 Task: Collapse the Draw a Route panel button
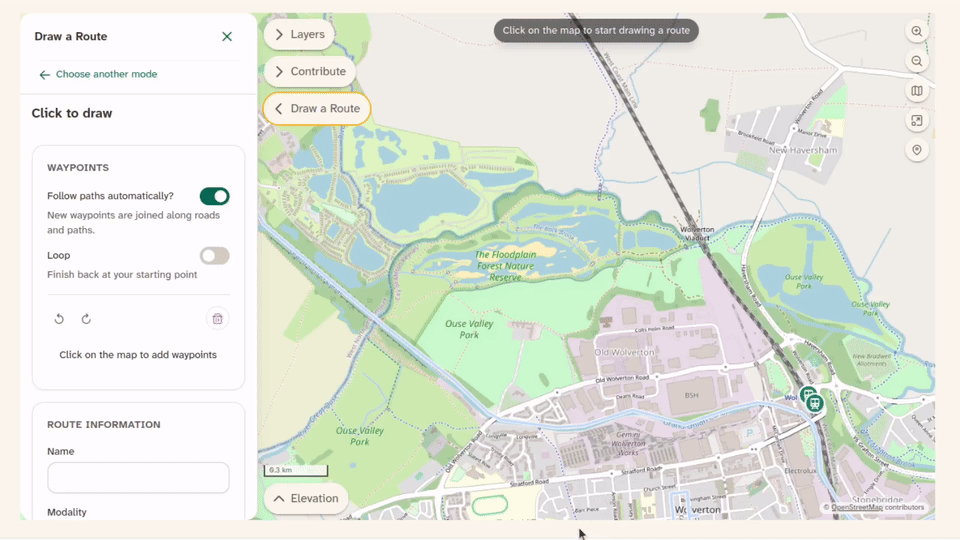click(317, 108)
